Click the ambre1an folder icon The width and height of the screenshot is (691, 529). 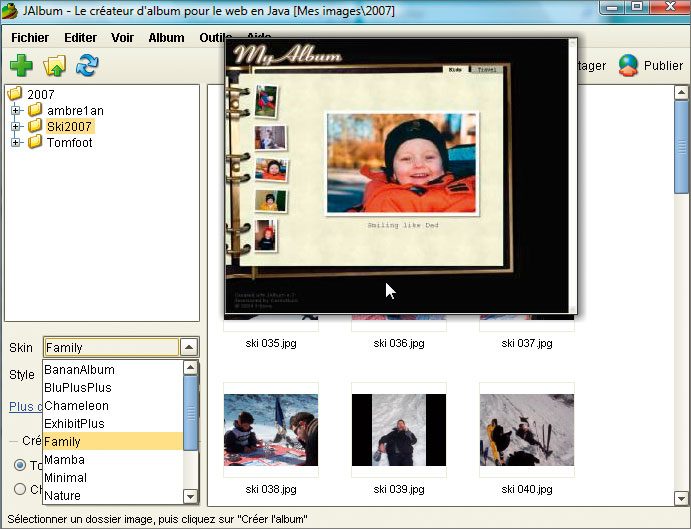[x=35, y=111]
